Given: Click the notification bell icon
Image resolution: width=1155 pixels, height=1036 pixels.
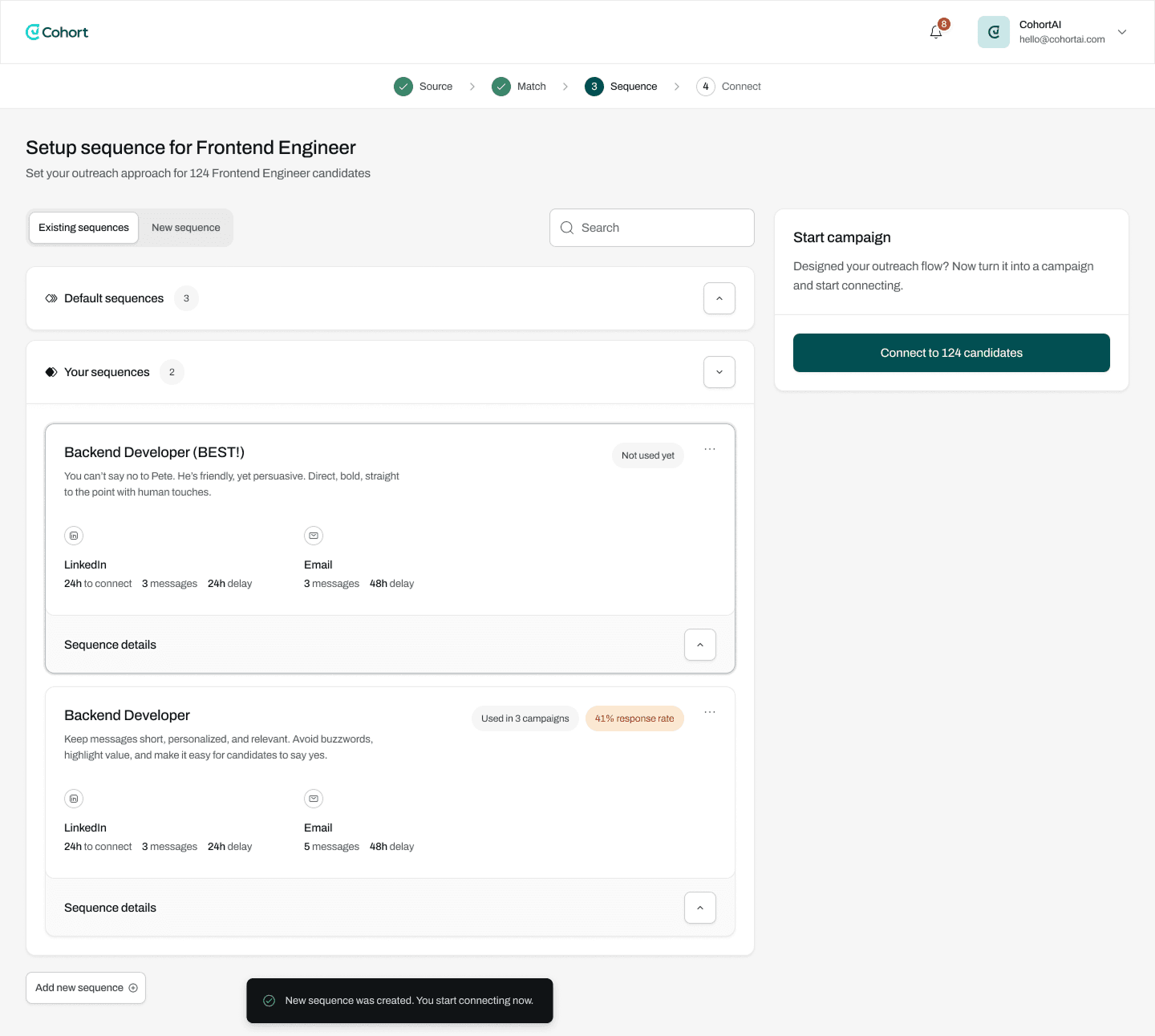Looking at the screenshot, I should pyautogui.click(x=934, y=32).
